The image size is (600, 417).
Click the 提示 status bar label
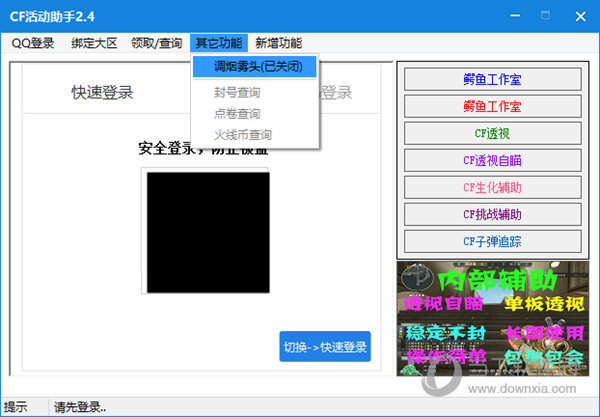click(x=16, y=407)
